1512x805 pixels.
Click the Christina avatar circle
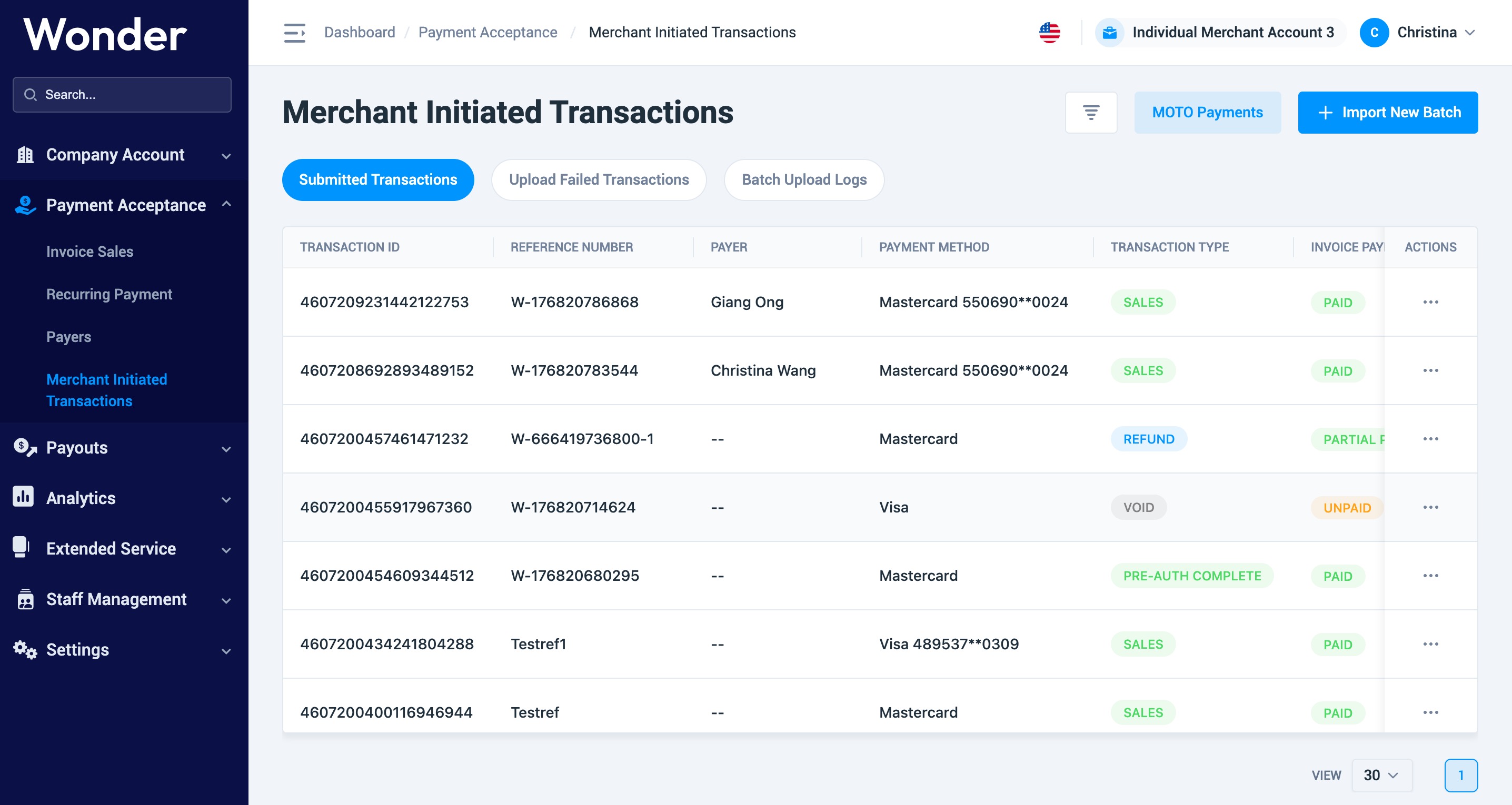click(1374, 32)
